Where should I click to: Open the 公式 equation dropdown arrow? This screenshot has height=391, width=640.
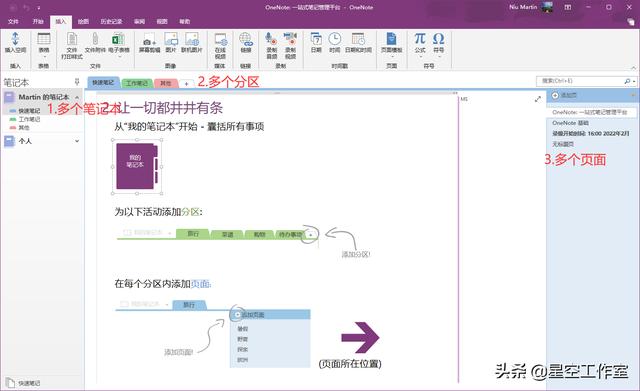point(420,56)
